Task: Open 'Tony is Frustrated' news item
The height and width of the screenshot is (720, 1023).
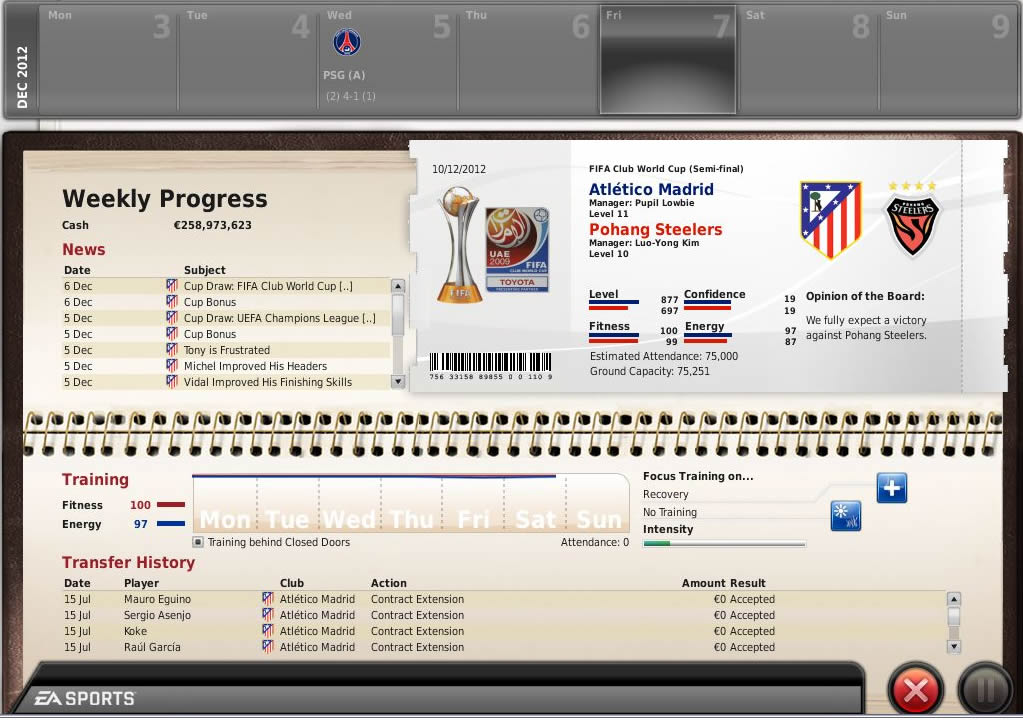Action: pos(227,350)
